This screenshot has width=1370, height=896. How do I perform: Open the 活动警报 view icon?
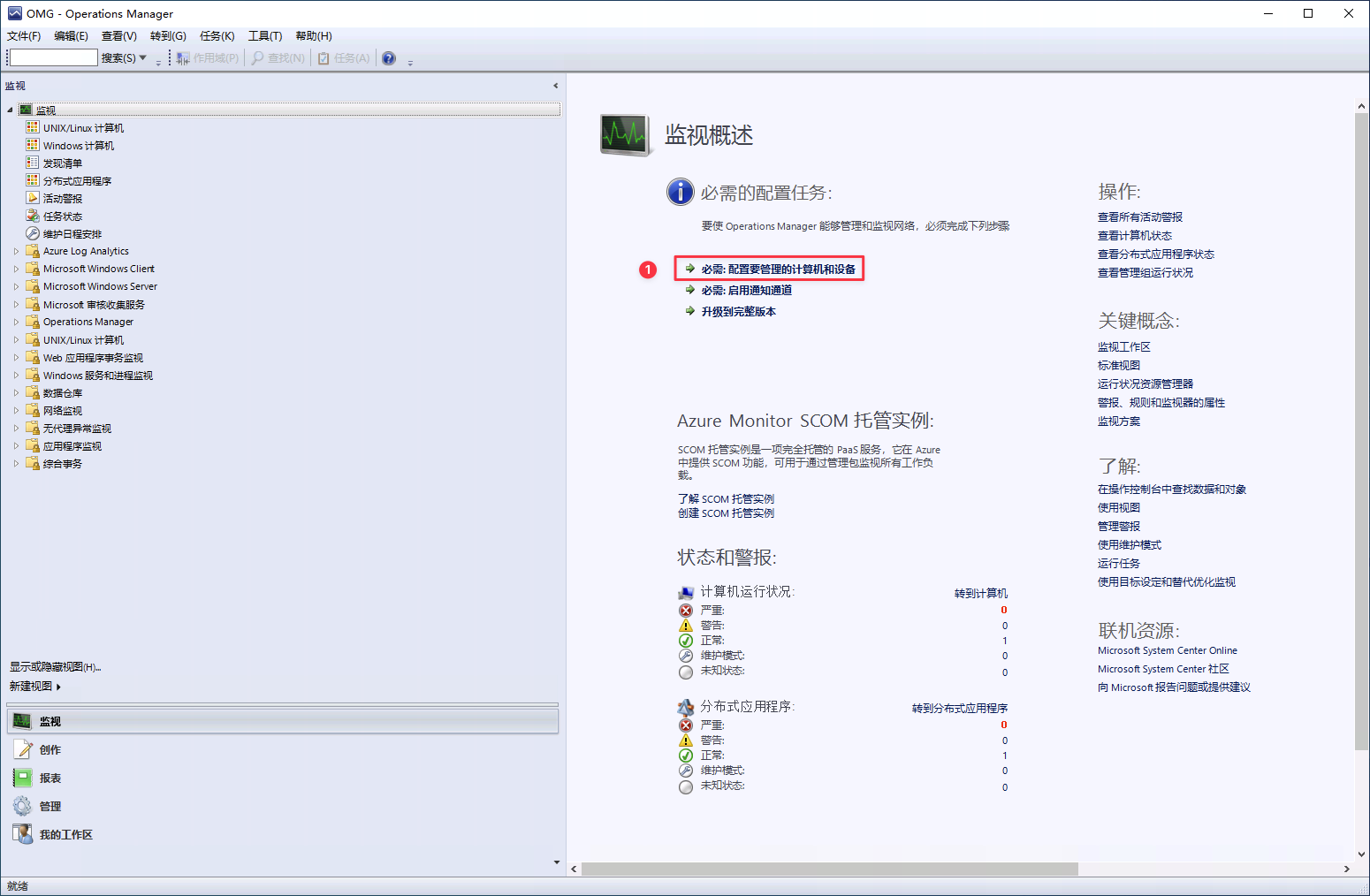point(31,198)
